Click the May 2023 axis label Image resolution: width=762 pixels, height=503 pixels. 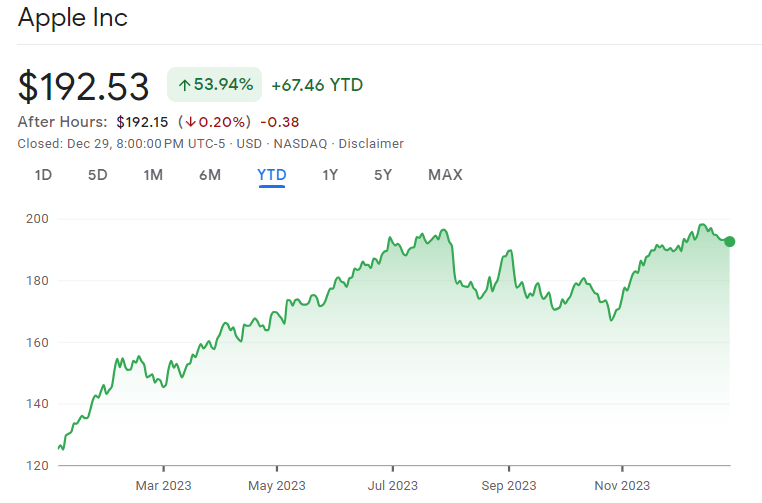[277, 486]
